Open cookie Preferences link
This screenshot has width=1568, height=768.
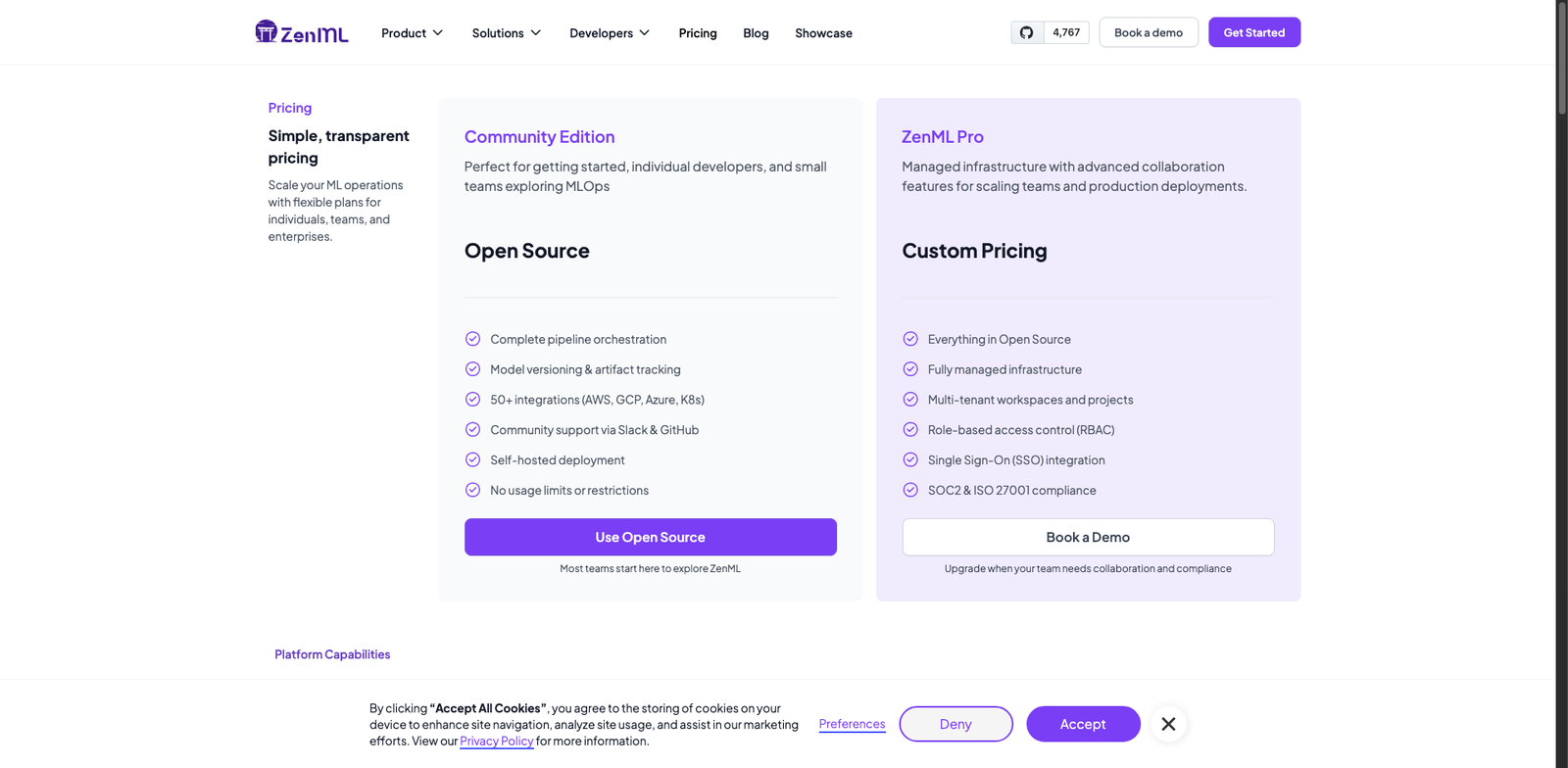(x=852, y=724)
